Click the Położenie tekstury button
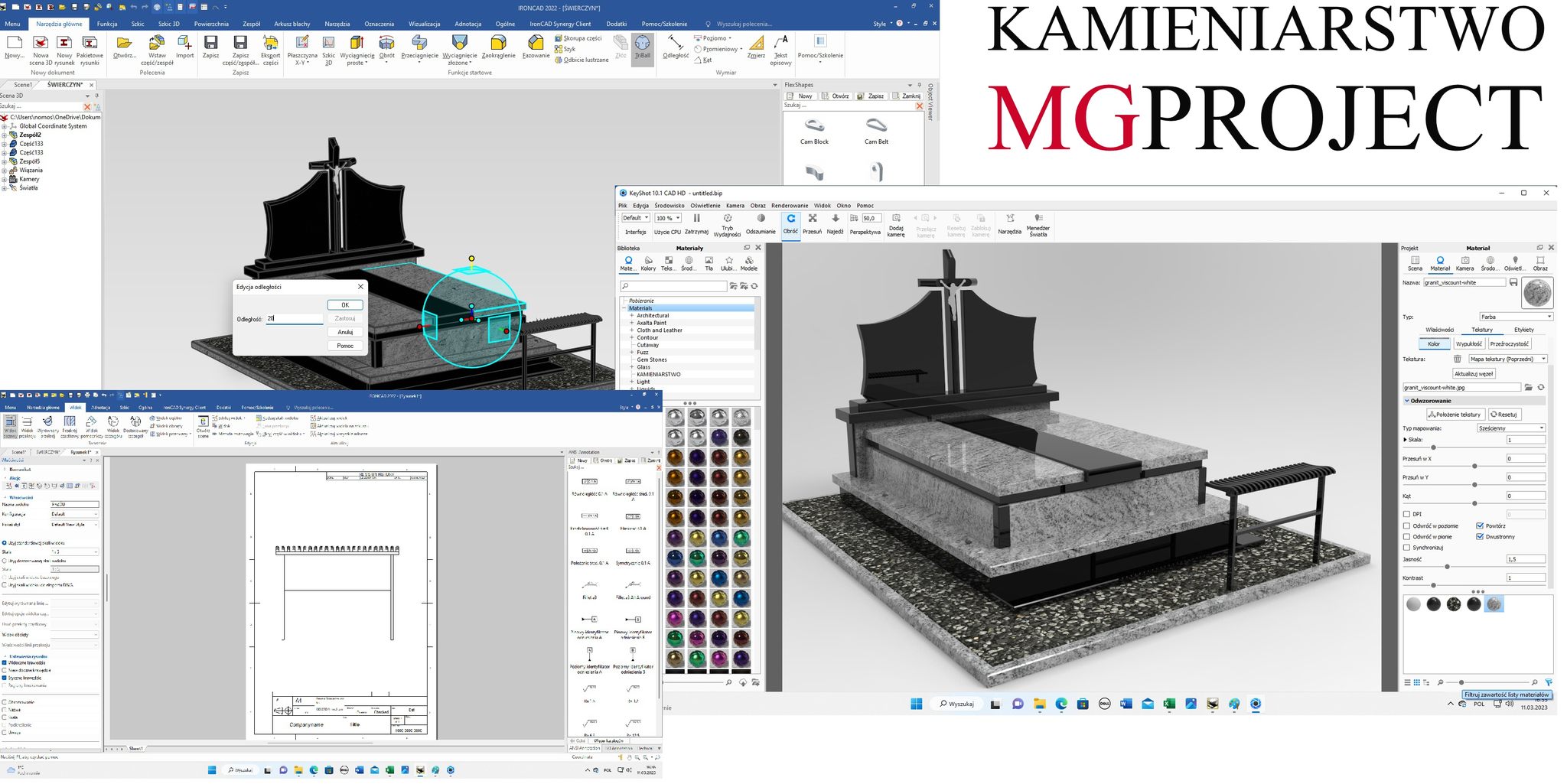The width and height of the screenshot is (1567, 784). [x=1455, y=415]
